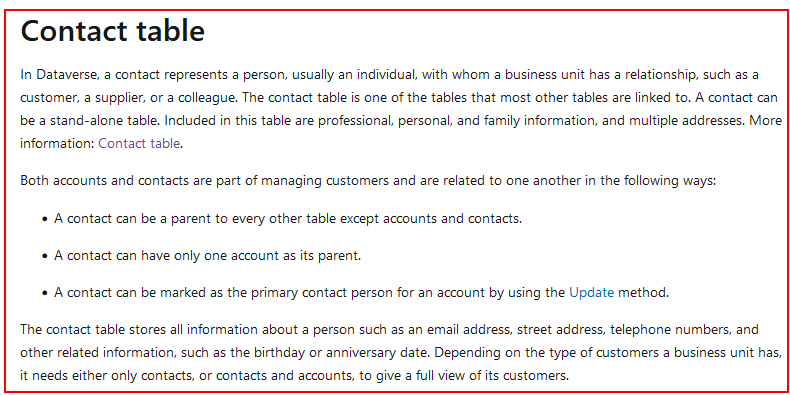Open the purple Contact table link

coord(139,144)
